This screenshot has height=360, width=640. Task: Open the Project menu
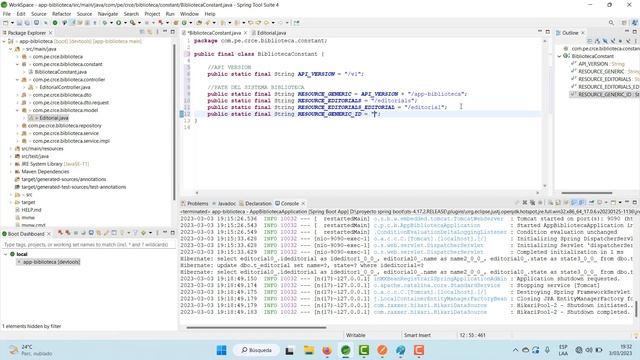tap(152, 14)
